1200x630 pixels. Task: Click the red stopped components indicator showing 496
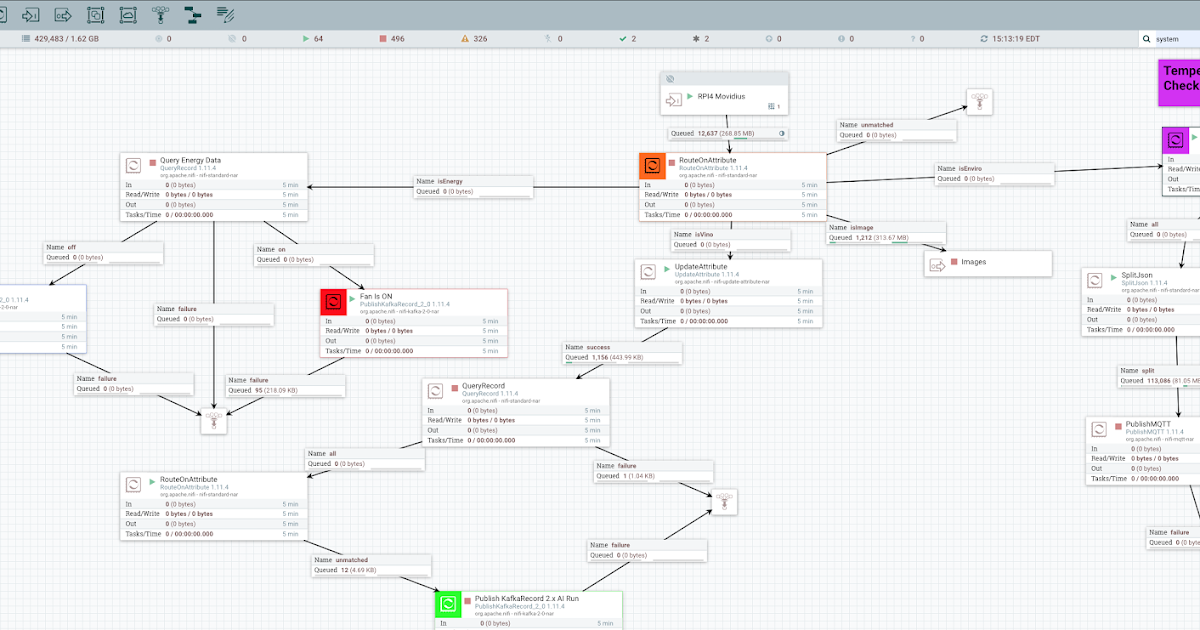click(x=389, y=38)
